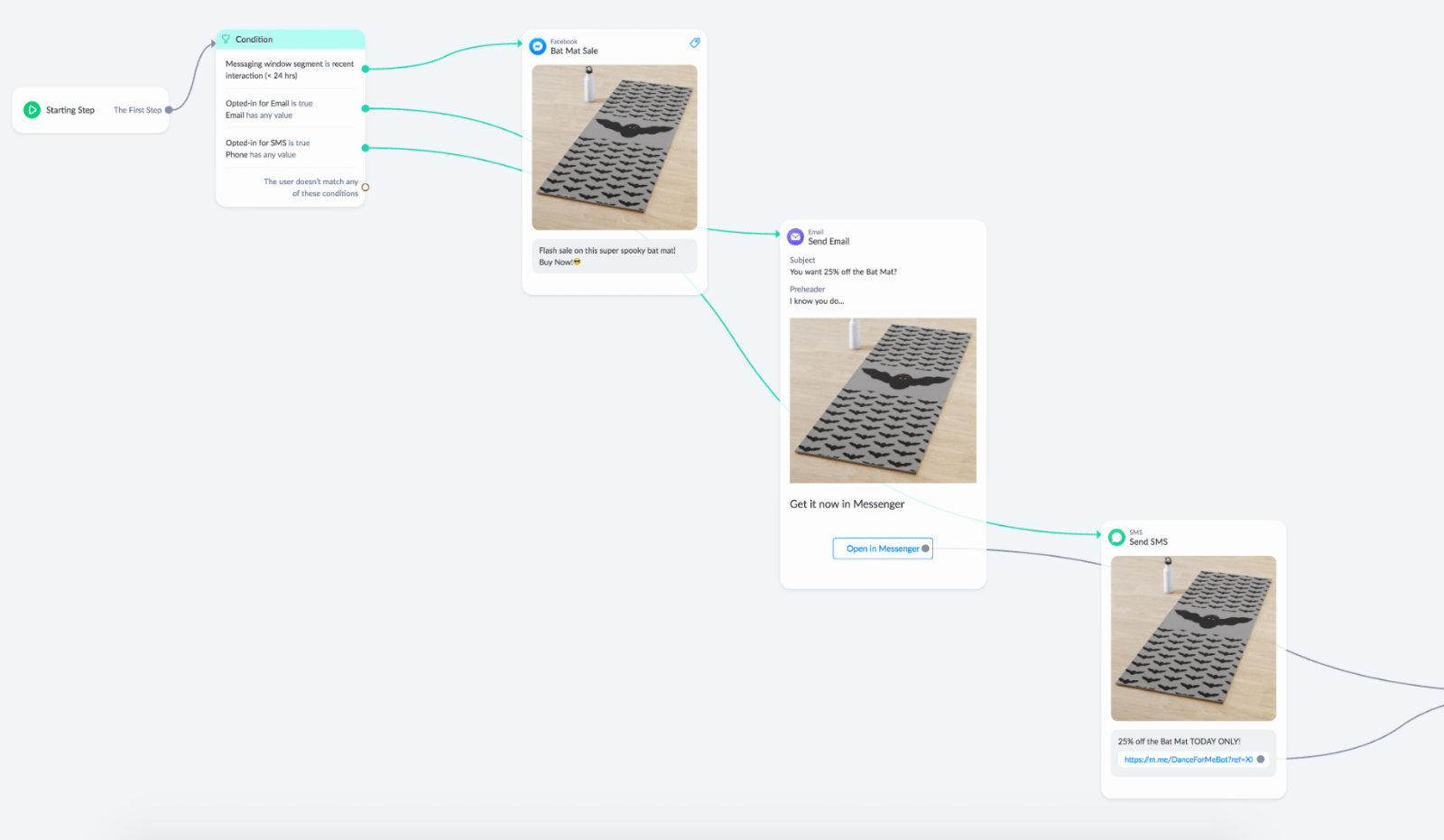Screen dimensions: 1444x840
Task: Click the email subject 25% off text
Action: [x=843, y=272]
